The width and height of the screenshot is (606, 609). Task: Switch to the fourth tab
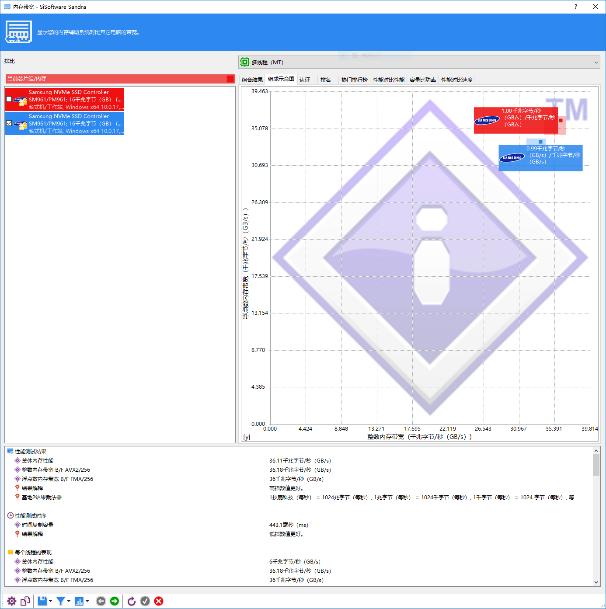coord(326,80)
